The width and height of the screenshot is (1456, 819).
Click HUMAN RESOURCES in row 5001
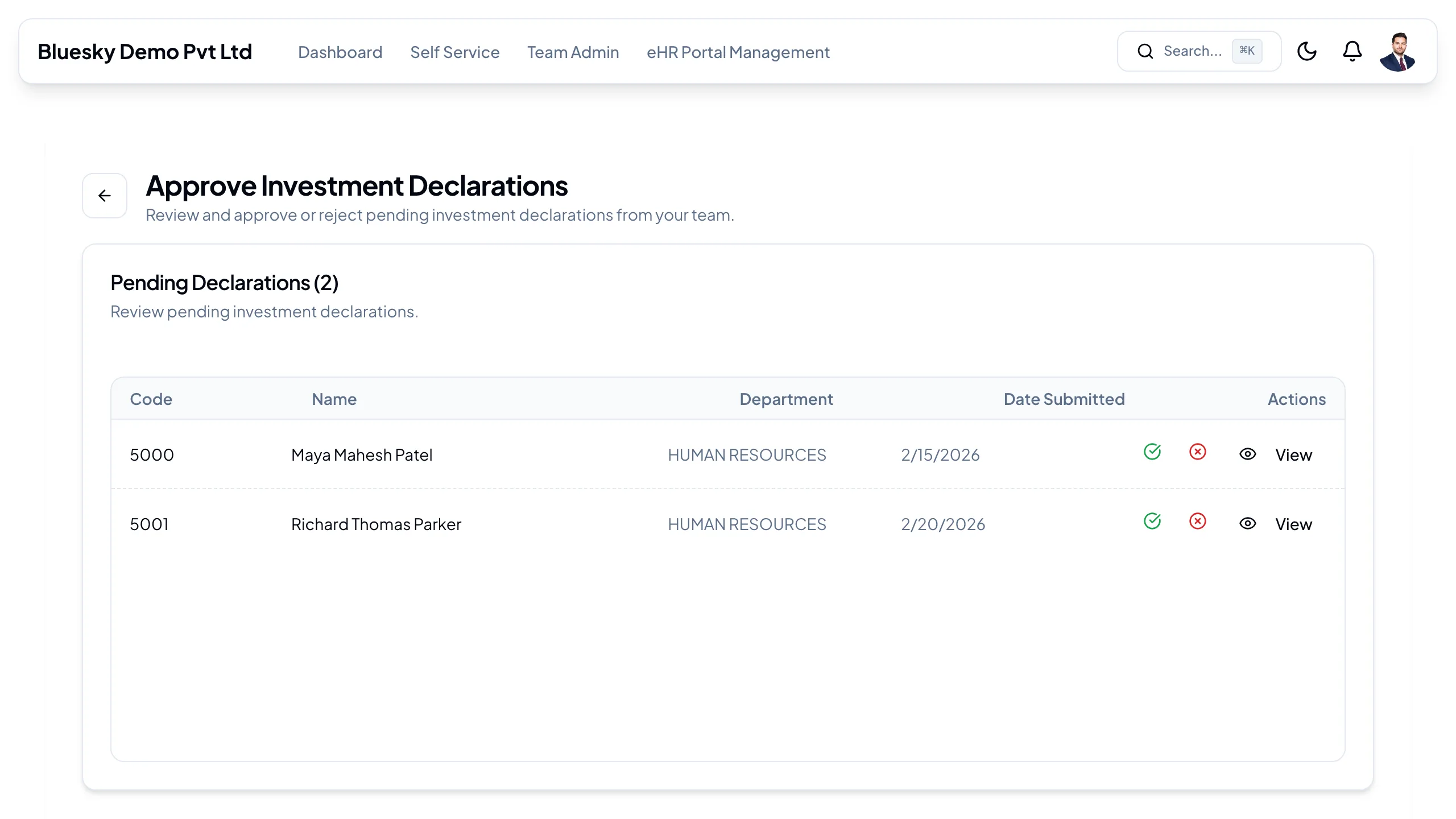tap(747, 524)
